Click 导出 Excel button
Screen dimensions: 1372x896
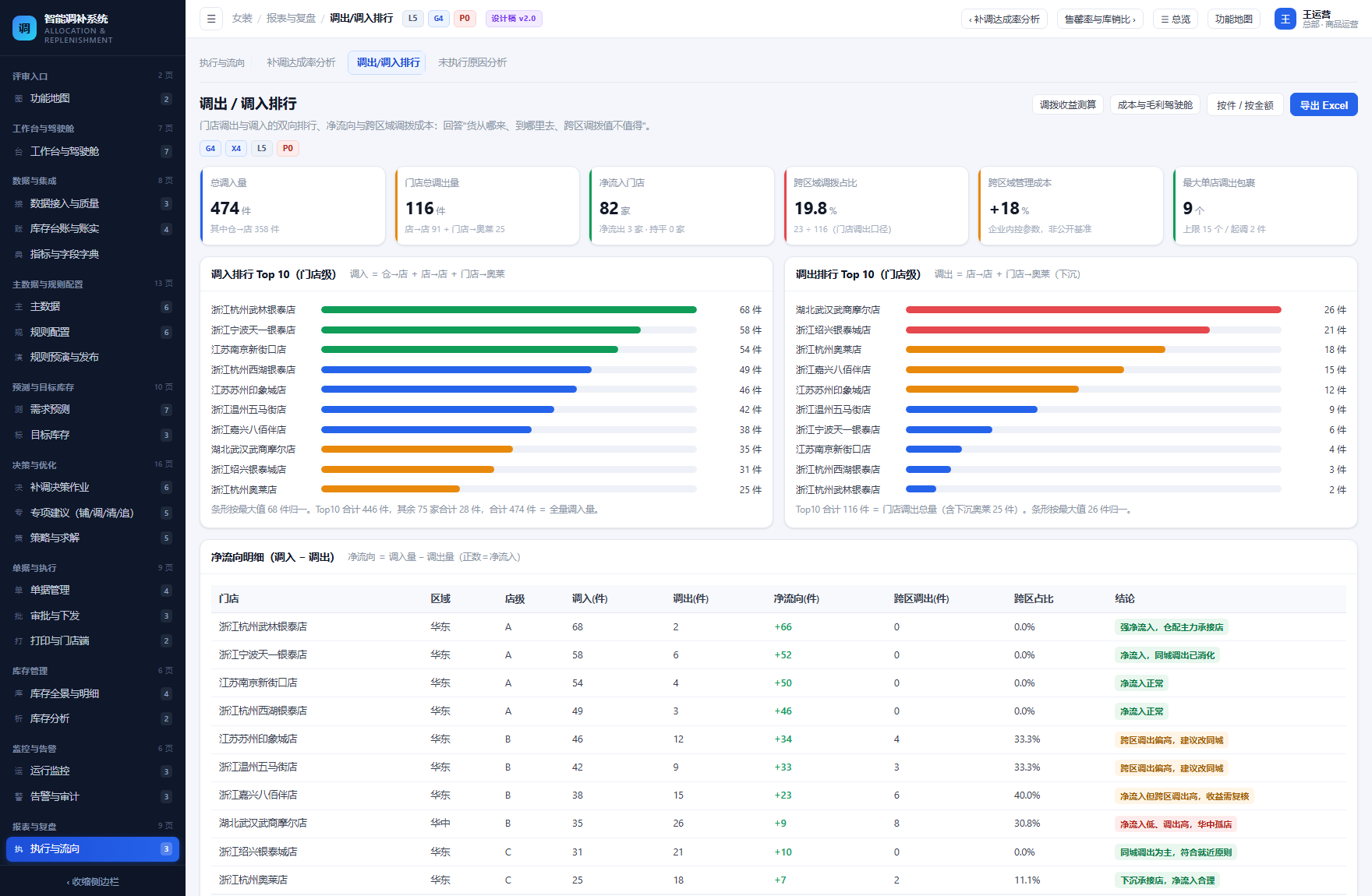tap(1324, 105)
